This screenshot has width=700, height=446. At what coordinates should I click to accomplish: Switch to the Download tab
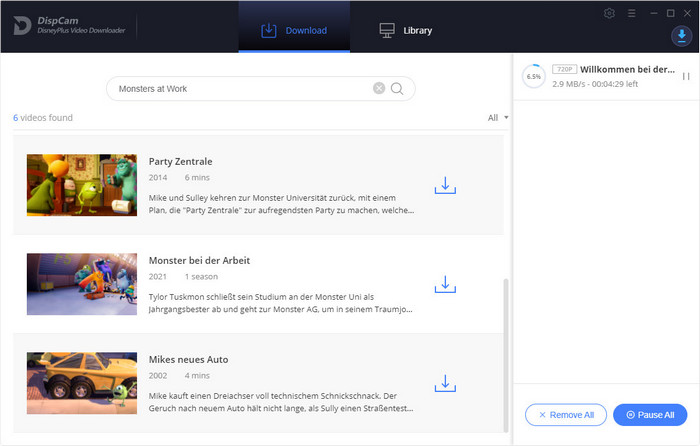click(x=294, y=30)
